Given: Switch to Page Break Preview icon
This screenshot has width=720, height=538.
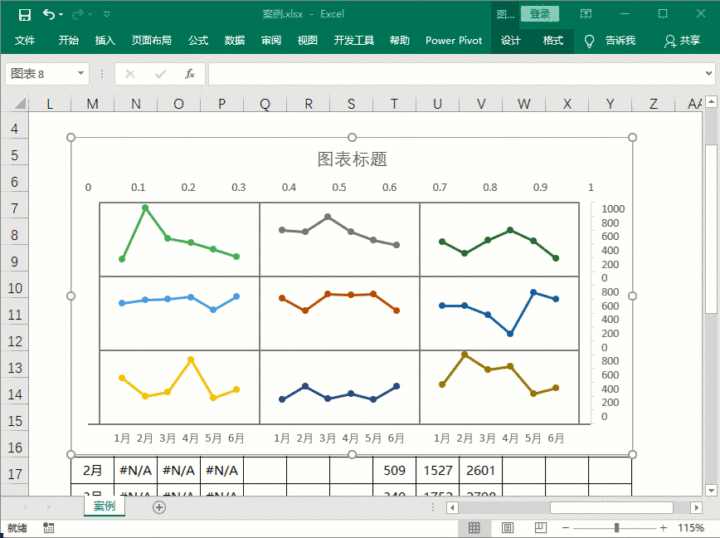Looking at the screenshot, I should (x=540, y=528).
